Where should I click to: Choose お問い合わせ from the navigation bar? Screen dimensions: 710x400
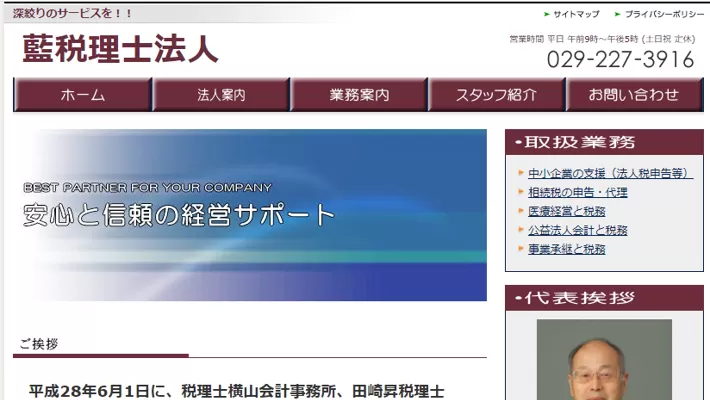tap(634, 95)
